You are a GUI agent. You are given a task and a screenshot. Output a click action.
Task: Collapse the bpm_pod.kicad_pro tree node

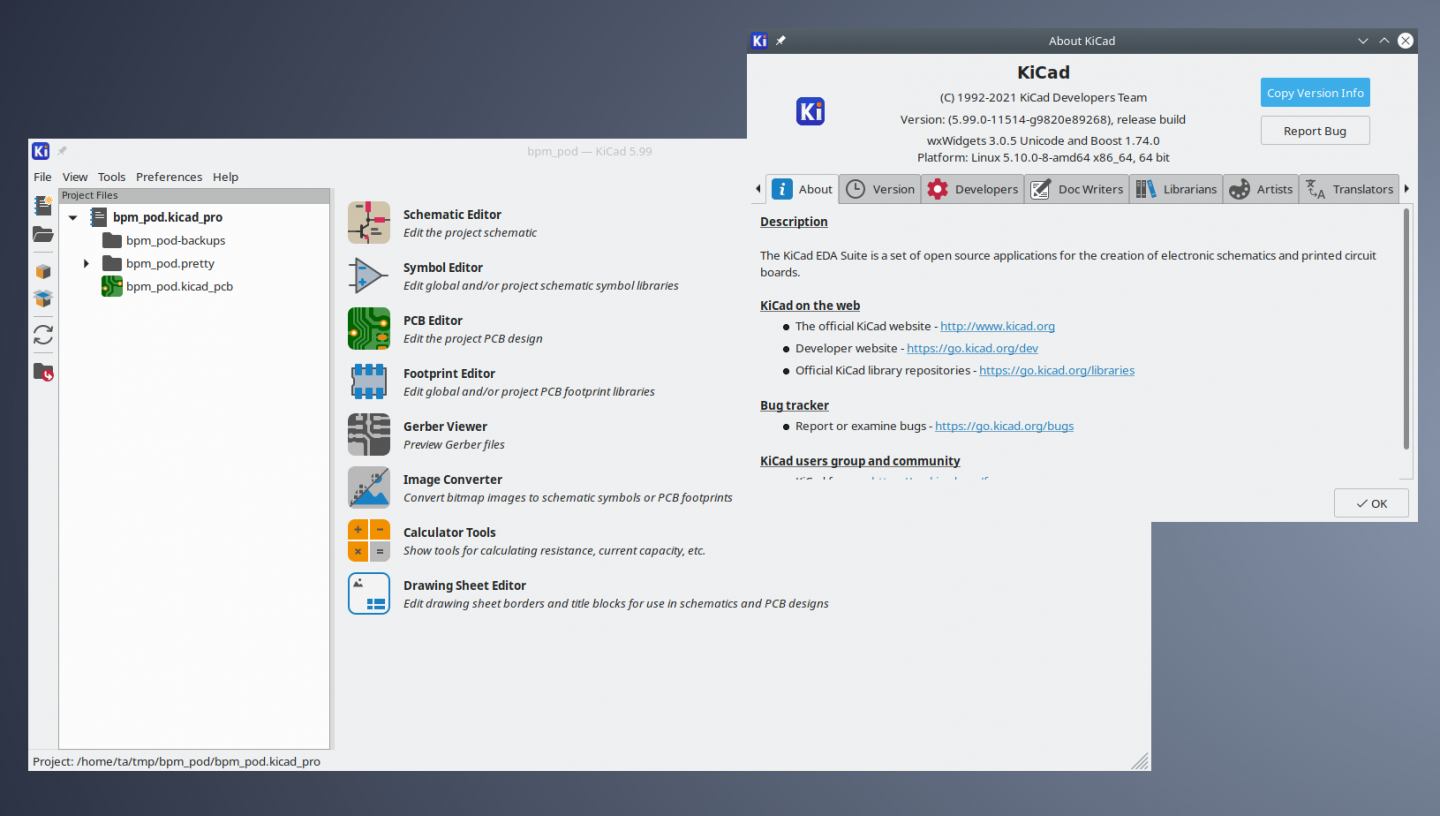(73, 218)
